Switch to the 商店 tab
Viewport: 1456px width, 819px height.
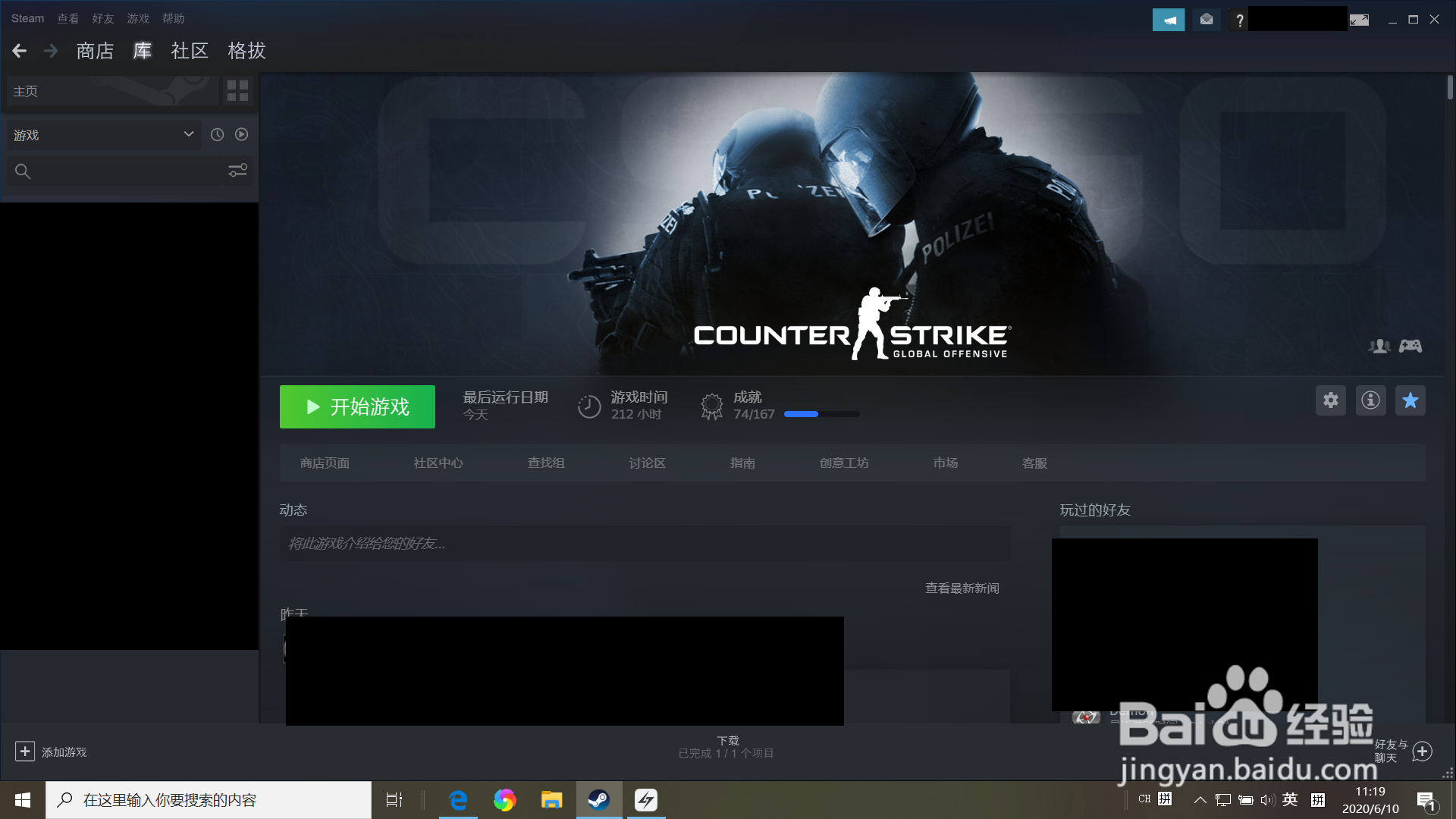[95, 51]
